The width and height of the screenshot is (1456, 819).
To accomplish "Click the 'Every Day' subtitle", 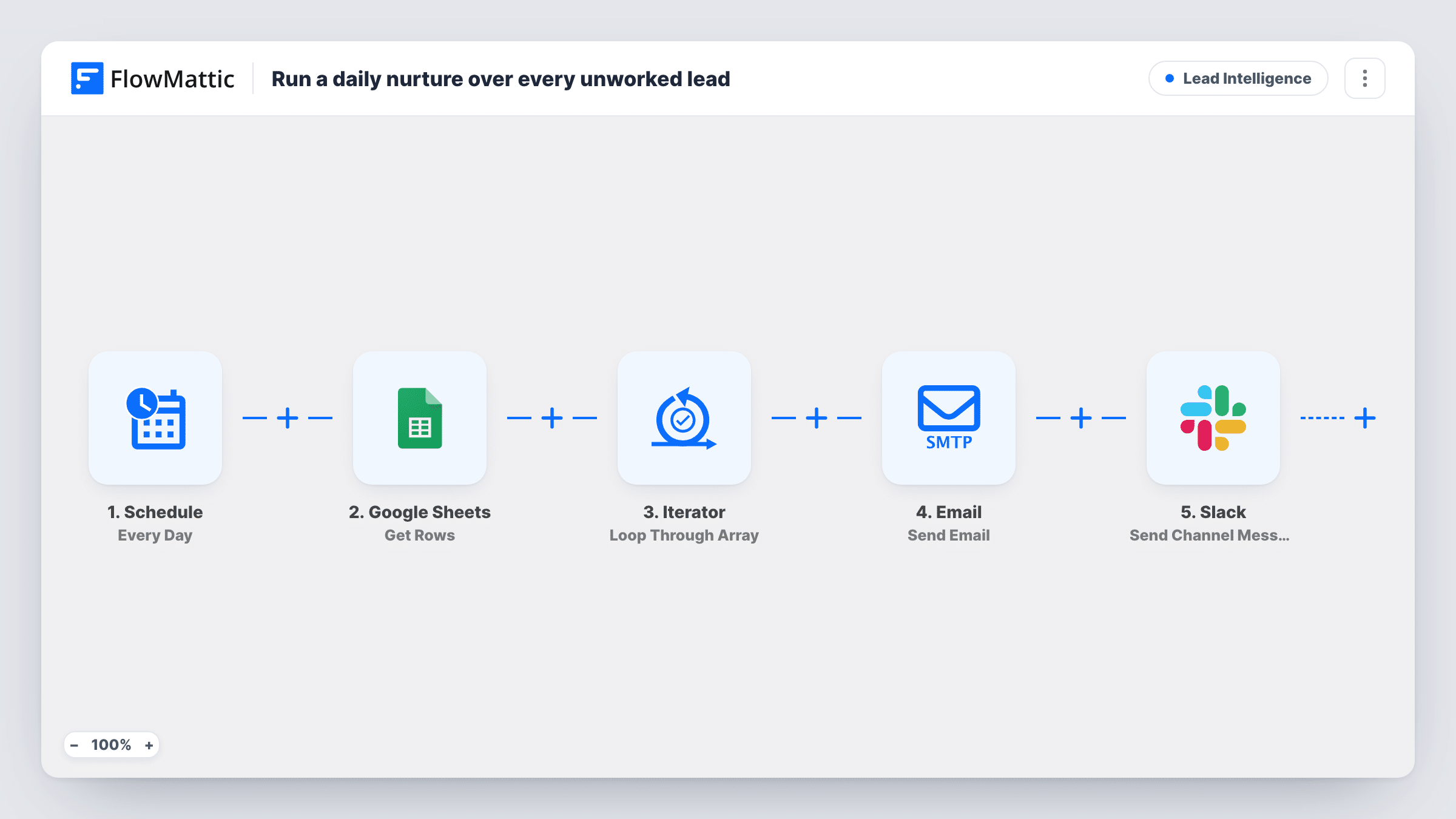I will point(155,535).
